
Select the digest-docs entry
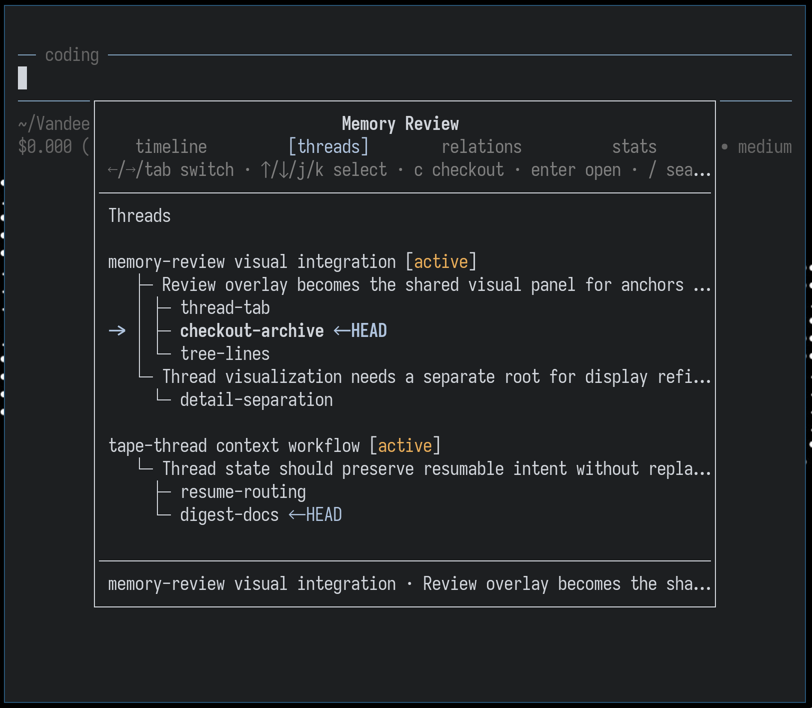[x=229, y=515]
